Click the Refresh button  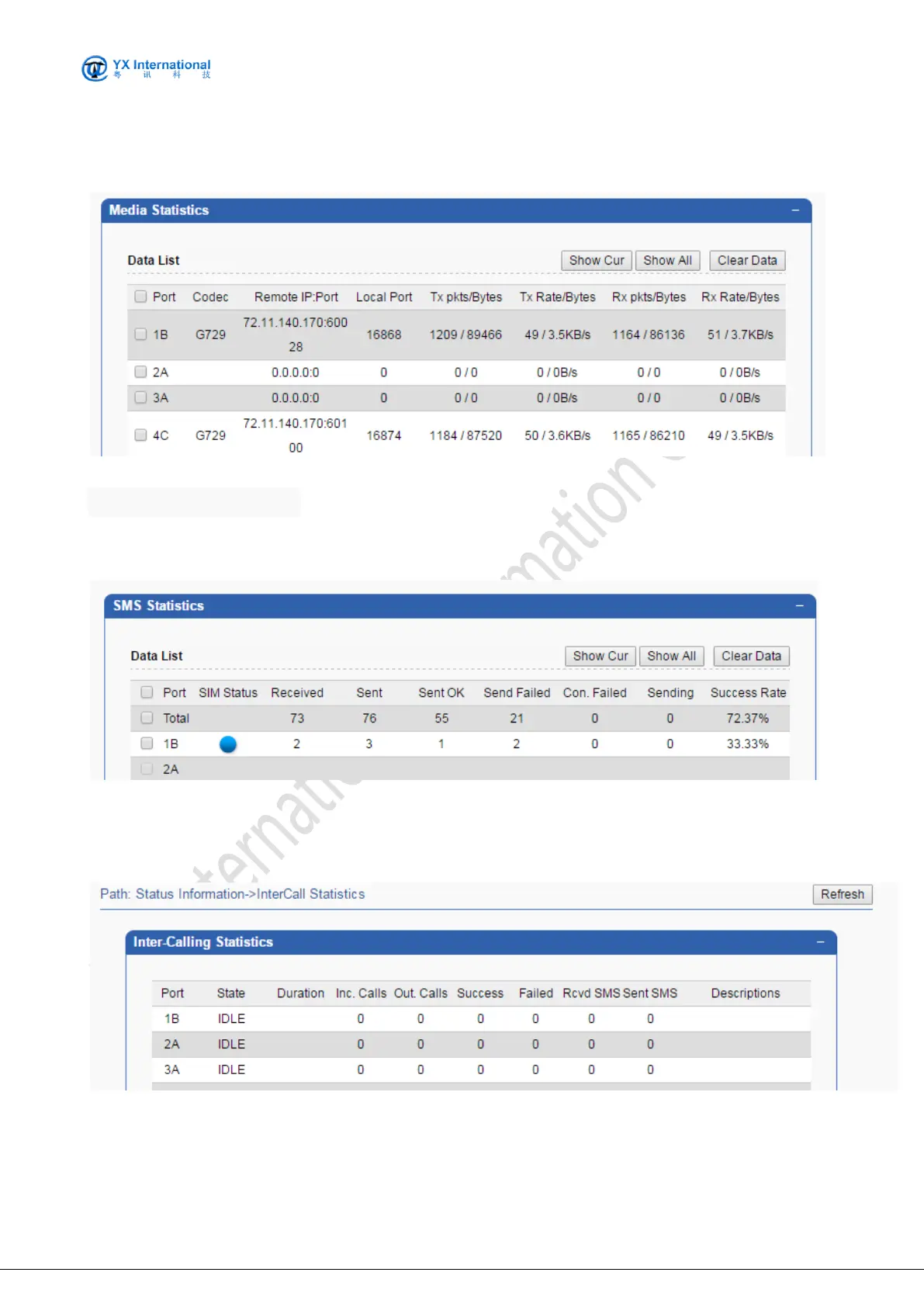point(843,894)
